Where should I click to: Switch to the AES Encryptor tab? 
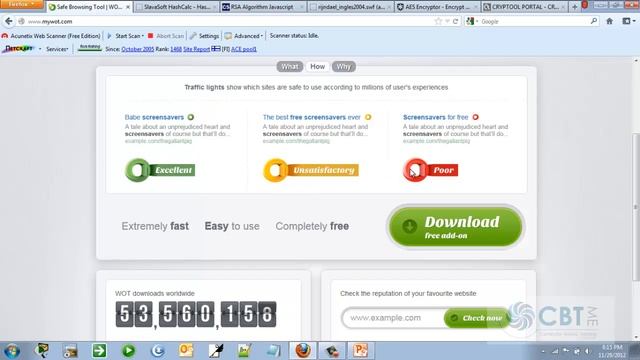437,7
